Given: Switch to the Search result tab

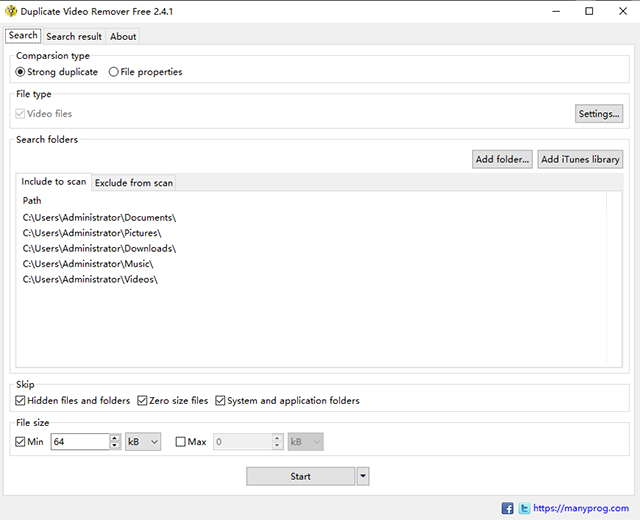Looking at the screenshot, I should click(x=74, y=36).
